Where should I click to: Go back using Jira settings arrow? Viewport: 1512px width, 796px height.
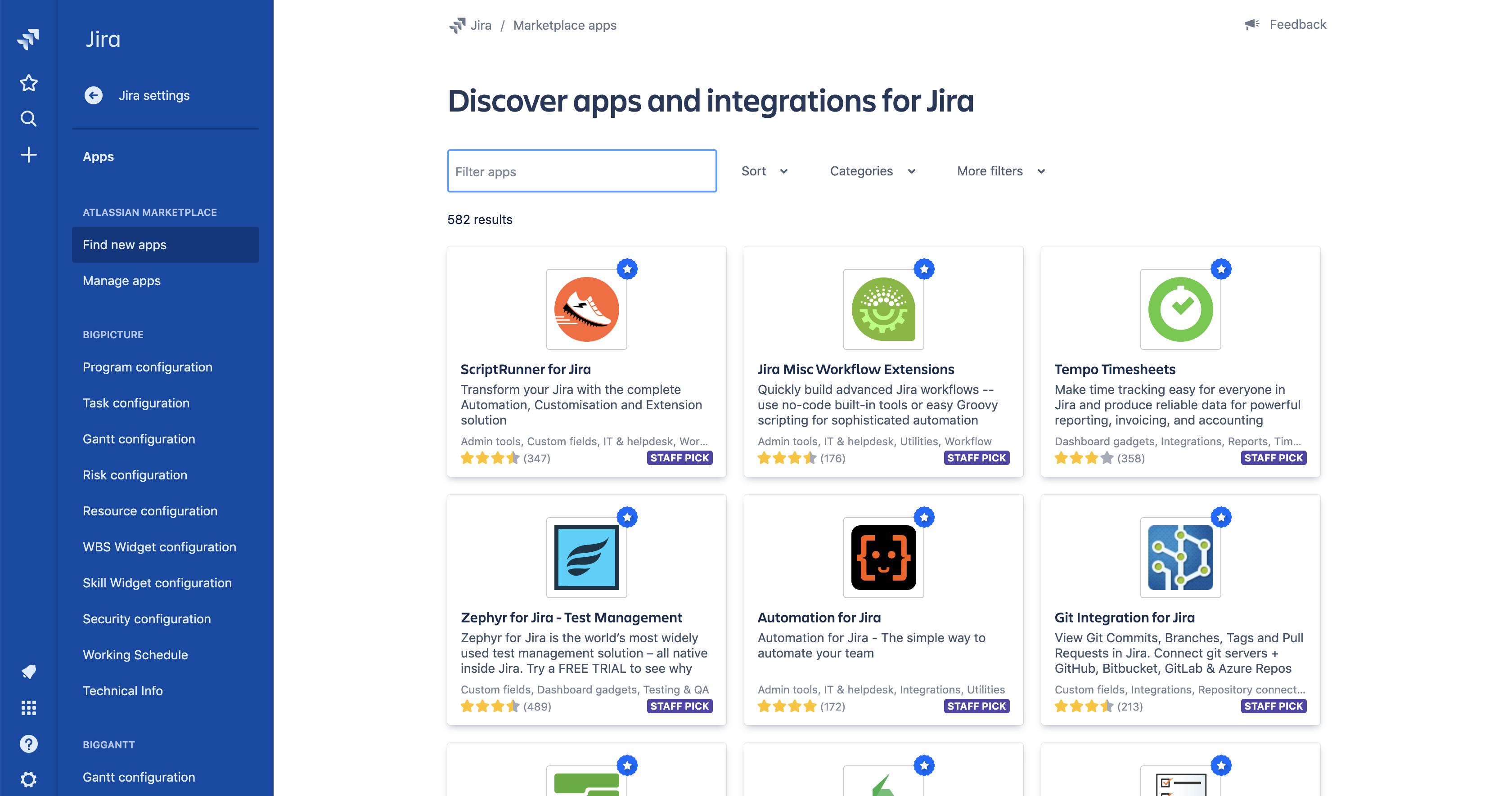(93, 95)
